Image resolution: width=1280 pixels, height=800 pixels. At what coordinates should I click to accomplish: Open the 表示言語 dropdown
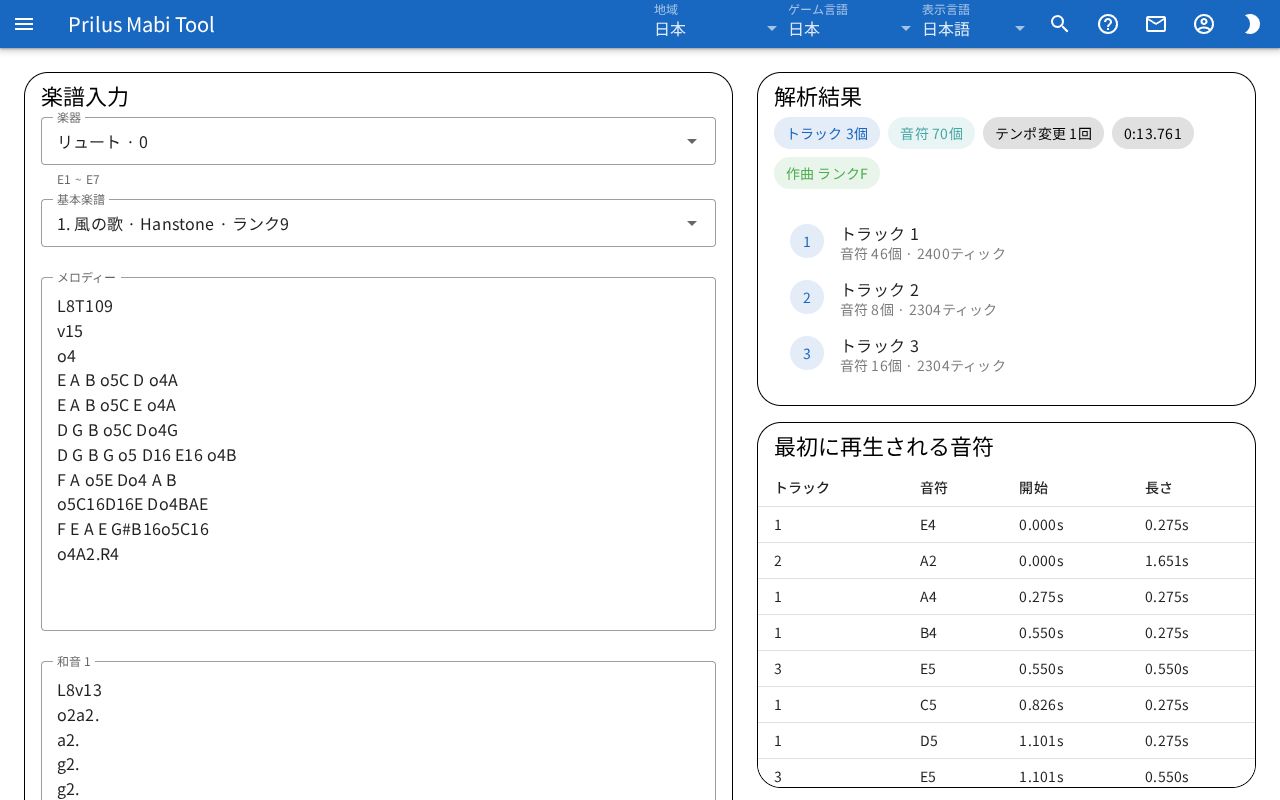[x=975, y=29]
